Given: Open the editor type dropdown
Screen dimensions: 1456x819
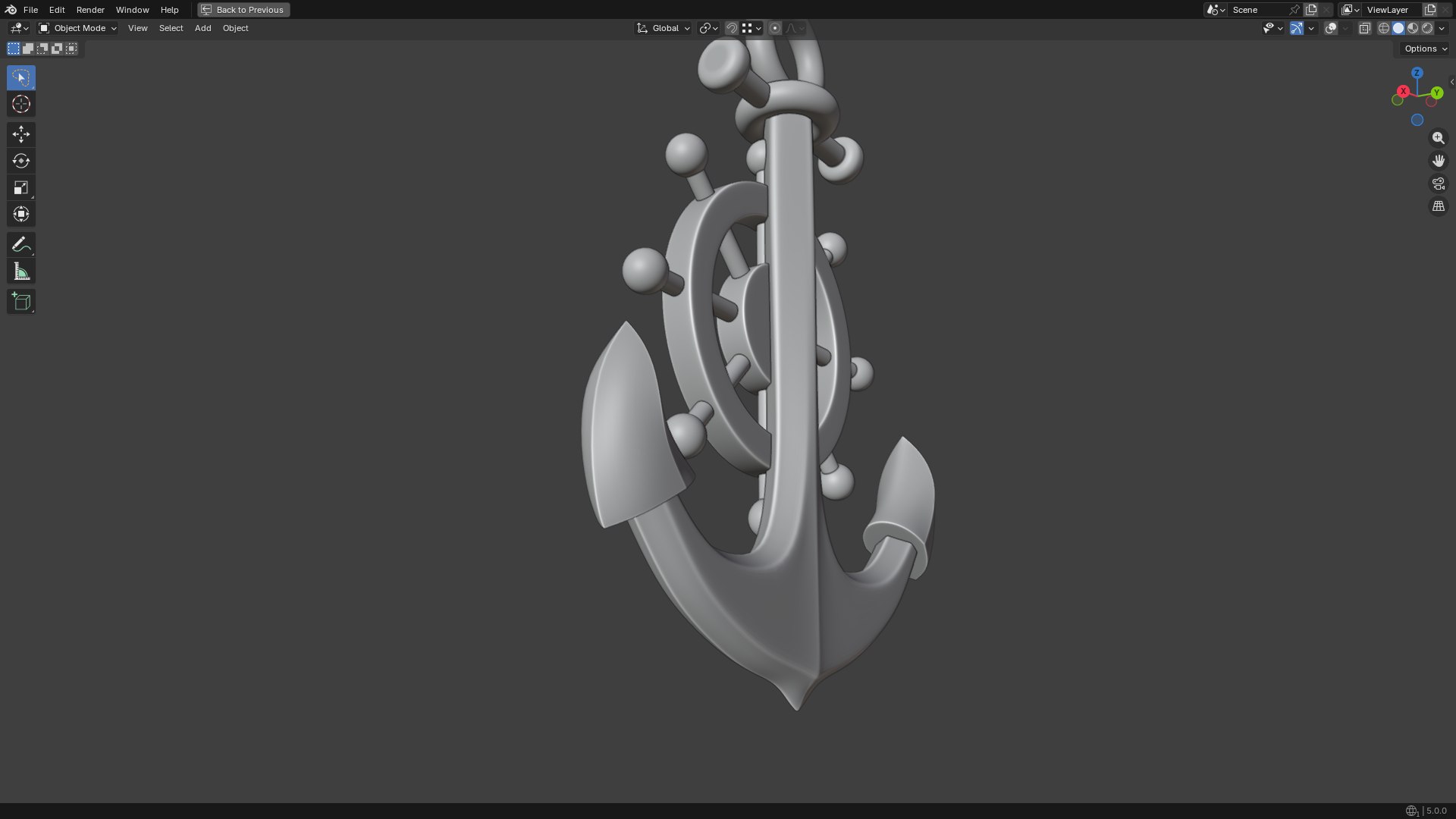Looking at the screenshot, I should click(x=19, y=28).
